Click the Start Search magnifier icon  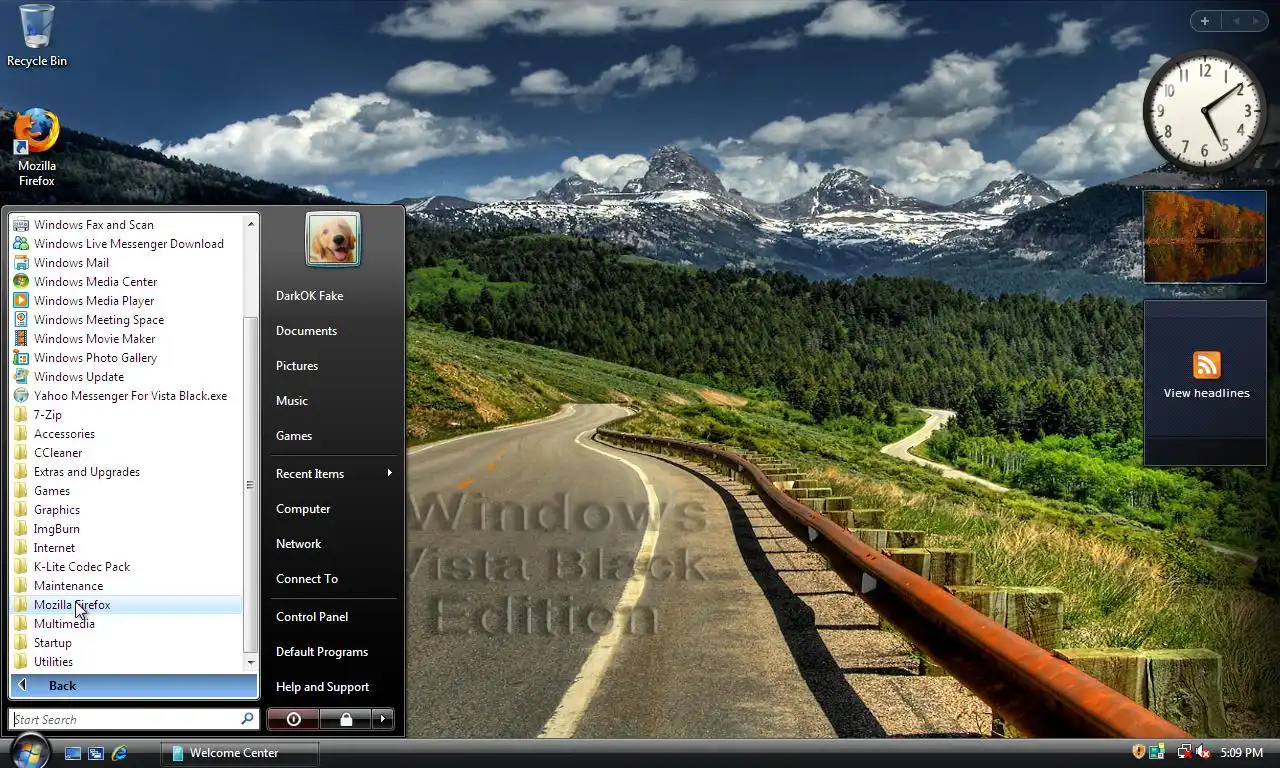click(247, 719)
